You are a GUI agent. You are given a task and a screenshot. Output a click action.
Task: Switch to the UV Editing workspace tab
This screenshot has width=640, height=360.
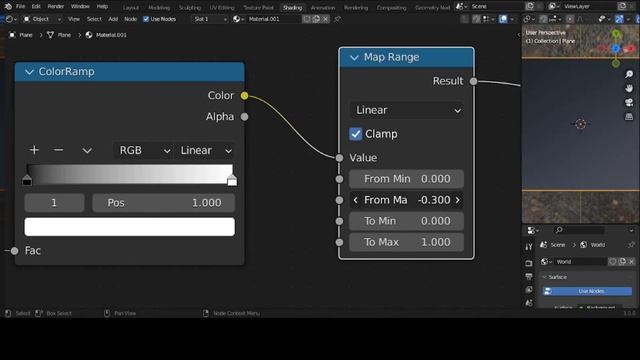point(222,8)
